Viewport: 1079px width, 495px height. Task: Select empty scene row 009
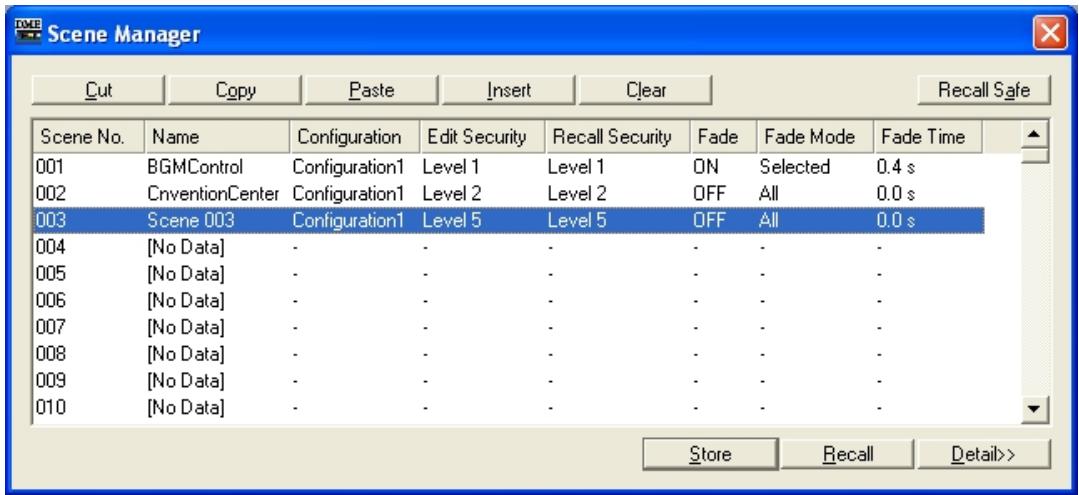508,381
